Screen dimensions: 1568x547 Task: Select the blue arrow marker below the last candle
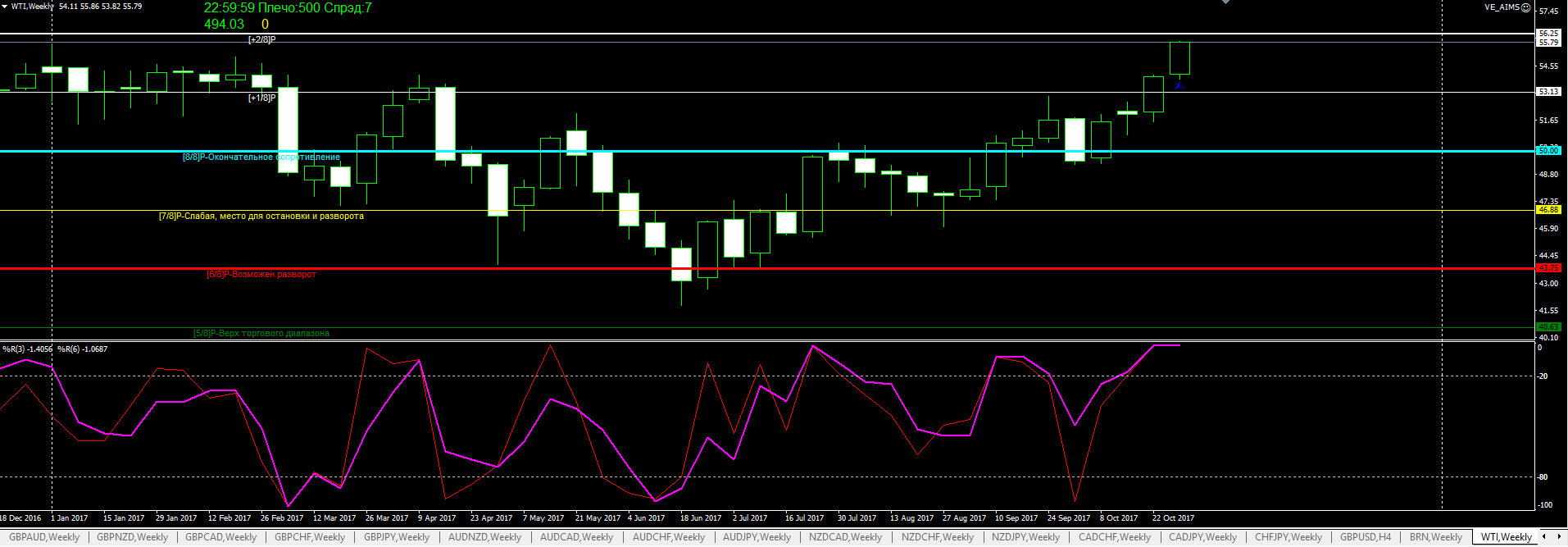click(x=1179, y=84)
